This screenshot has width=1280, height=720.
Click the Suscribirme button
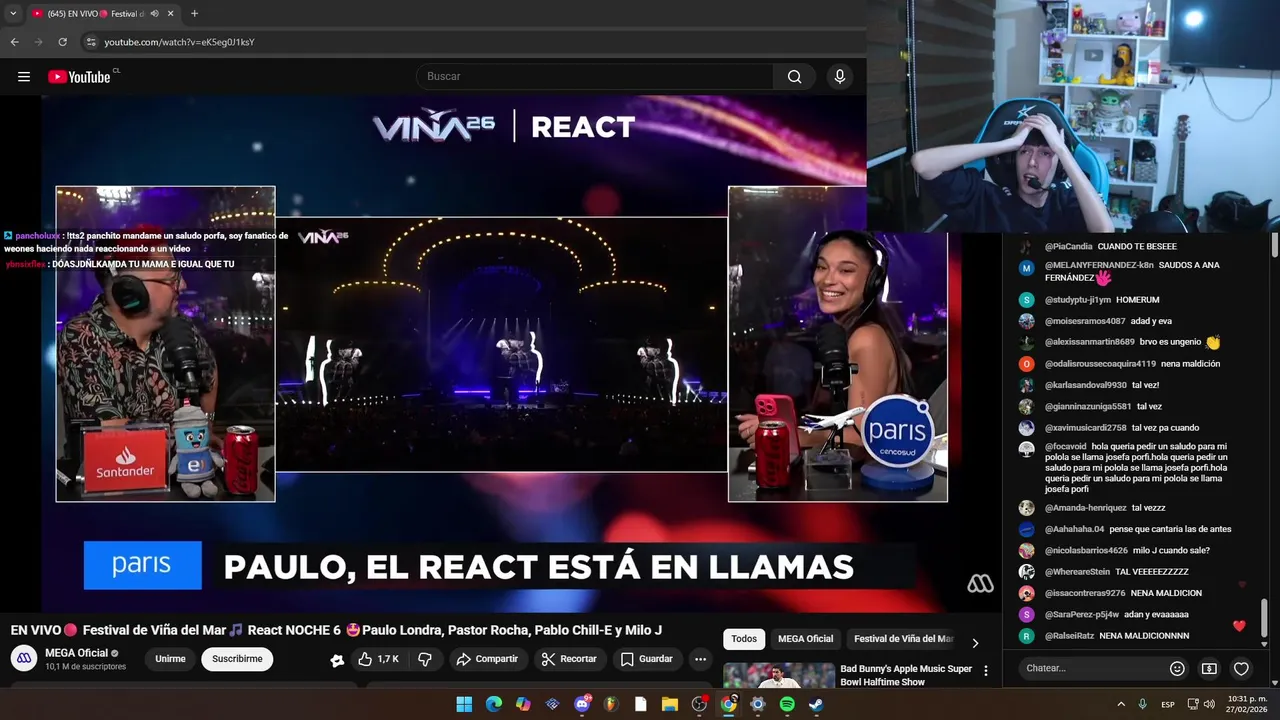pos(237,659)
